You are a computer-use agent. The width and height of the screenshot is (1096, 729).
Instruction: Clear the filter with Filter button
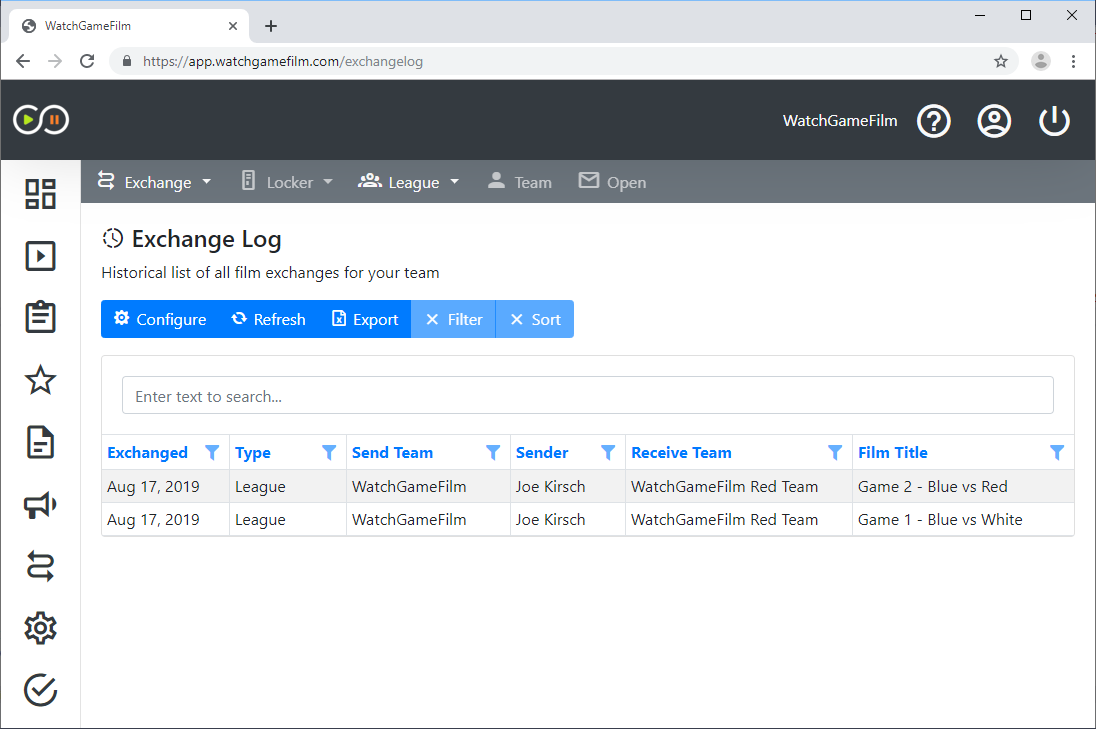click(x=454, y=319)
